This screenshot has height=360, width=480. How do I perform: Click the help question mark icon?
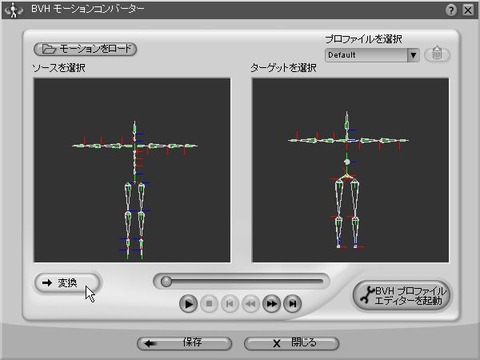pyautogui.click(x=451, y=10)
